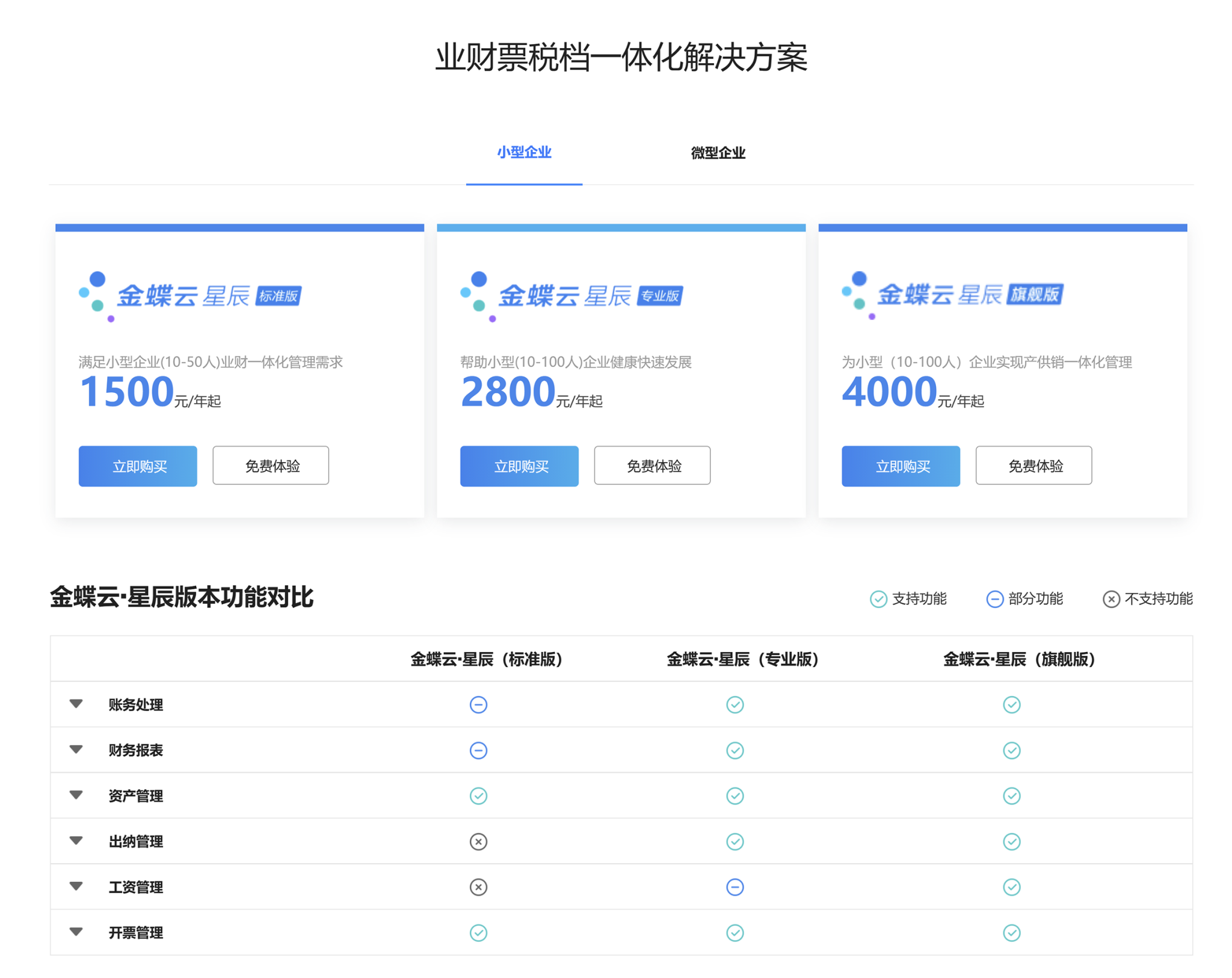Expand the 账务处理 row
1232x978 pixels.
point(76,704)
